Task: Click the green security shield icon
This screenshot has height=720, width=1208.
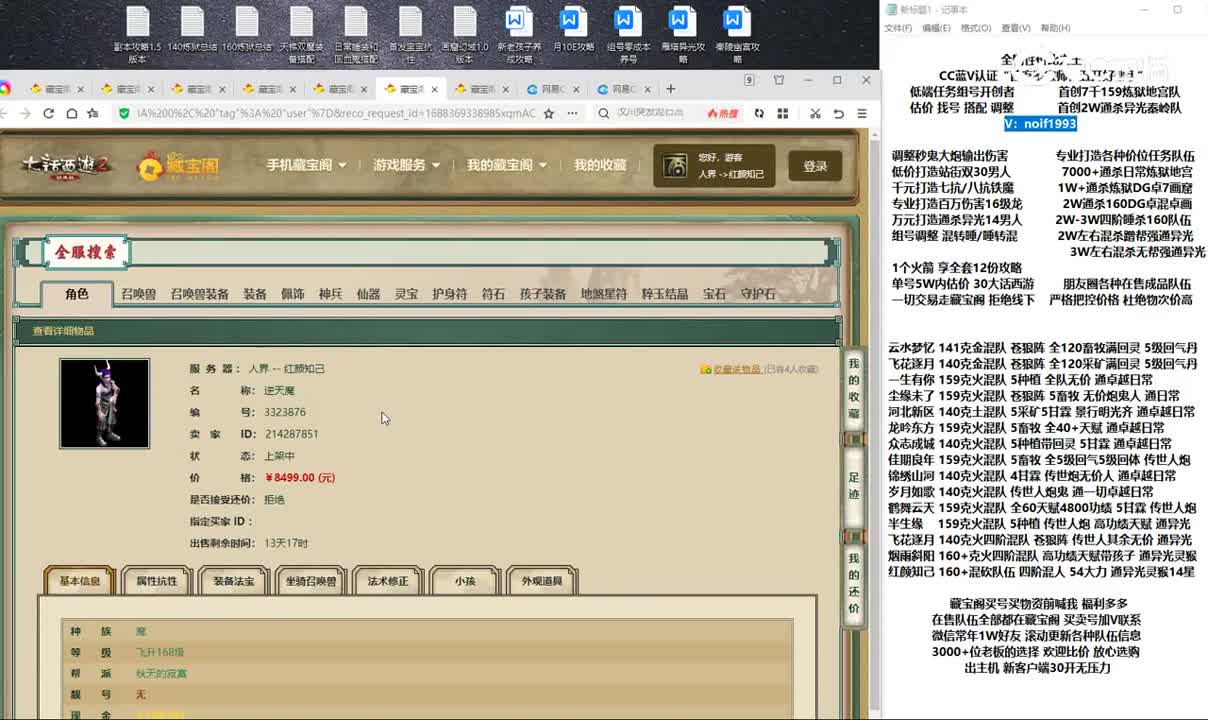Action: pyautogui.click(x=123, y=114)
